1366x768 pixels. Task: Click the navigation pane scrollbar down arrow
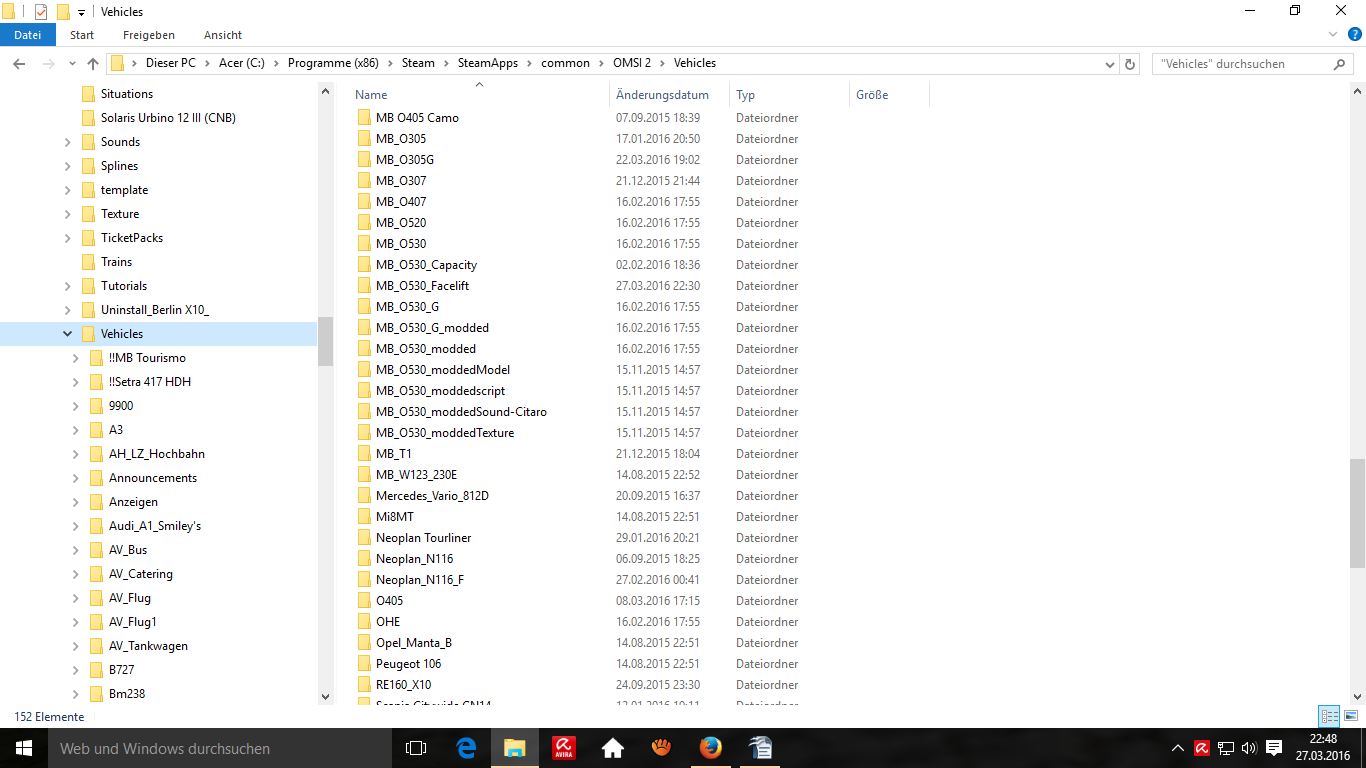pyautogui.click(x=325, y=696)
